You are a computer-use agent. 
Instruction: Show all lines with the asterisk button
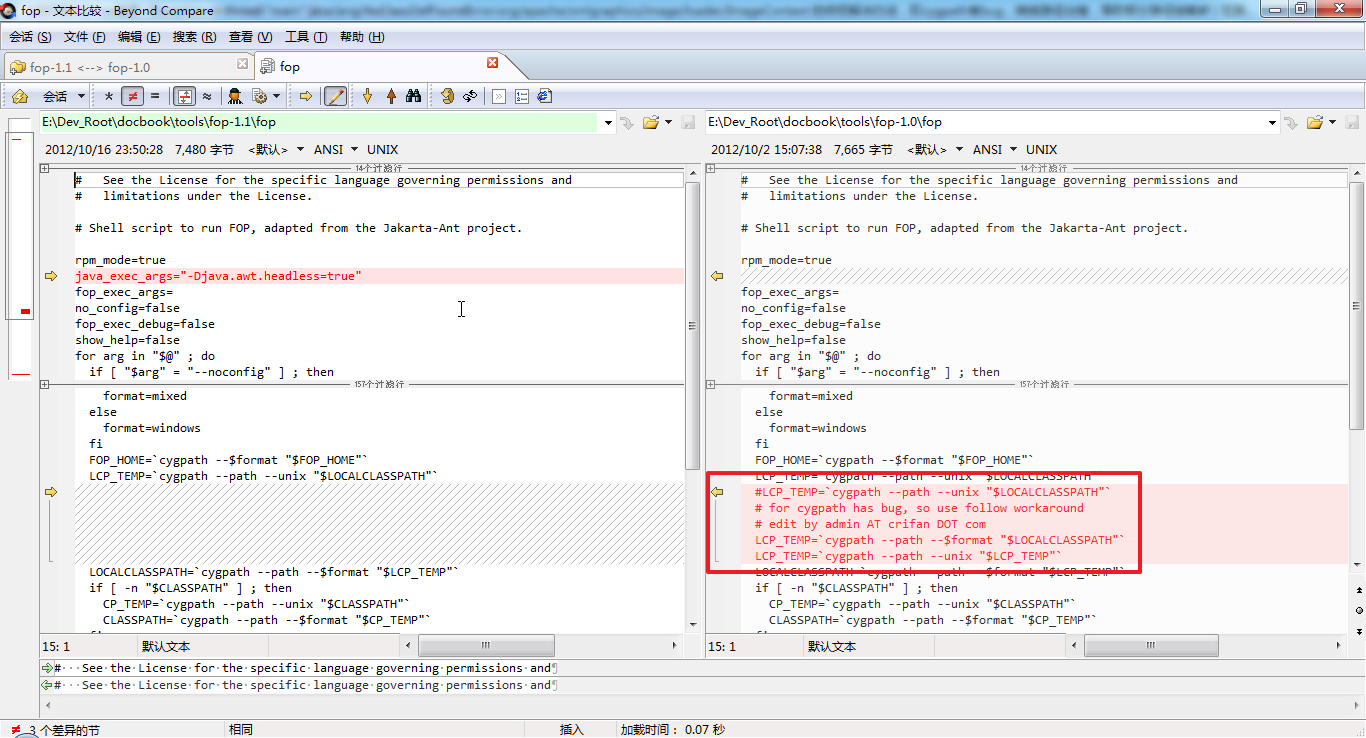(x=109, y=97)
